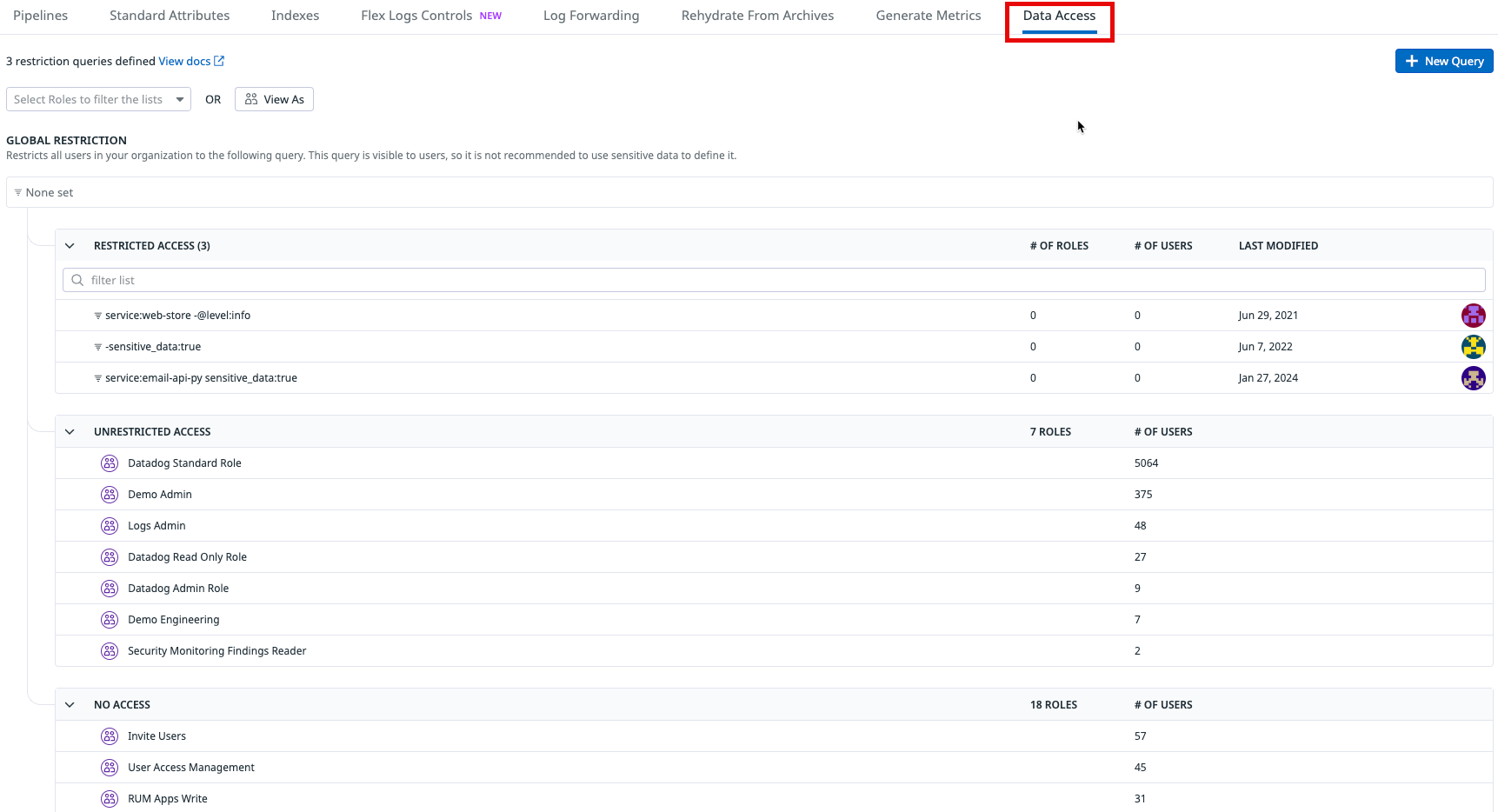Select the Logs Admin role name
The height and width of the screenshot is (812, 1498).
tap(156, 526)
